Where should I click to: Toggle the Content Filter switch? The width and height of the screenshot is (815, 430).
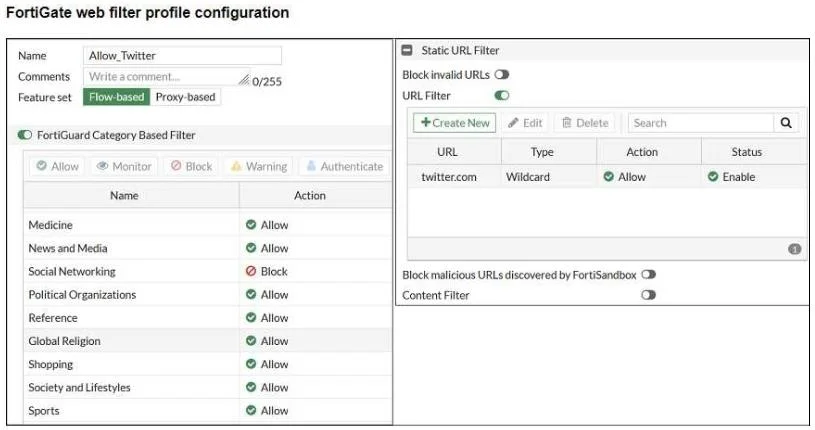tap(648, 295)
